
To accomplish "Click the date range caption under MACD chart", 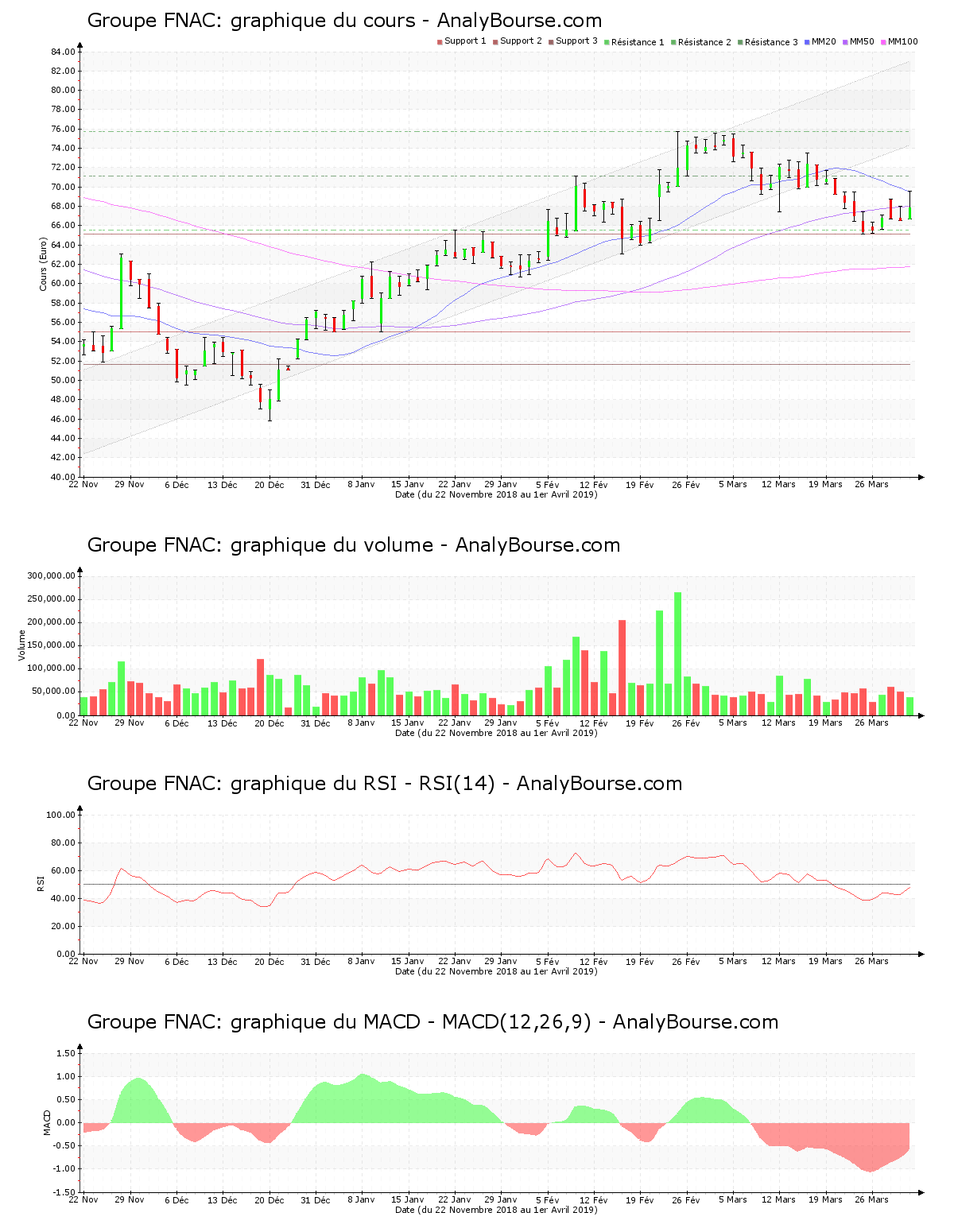I will (x=496, y=1210).
